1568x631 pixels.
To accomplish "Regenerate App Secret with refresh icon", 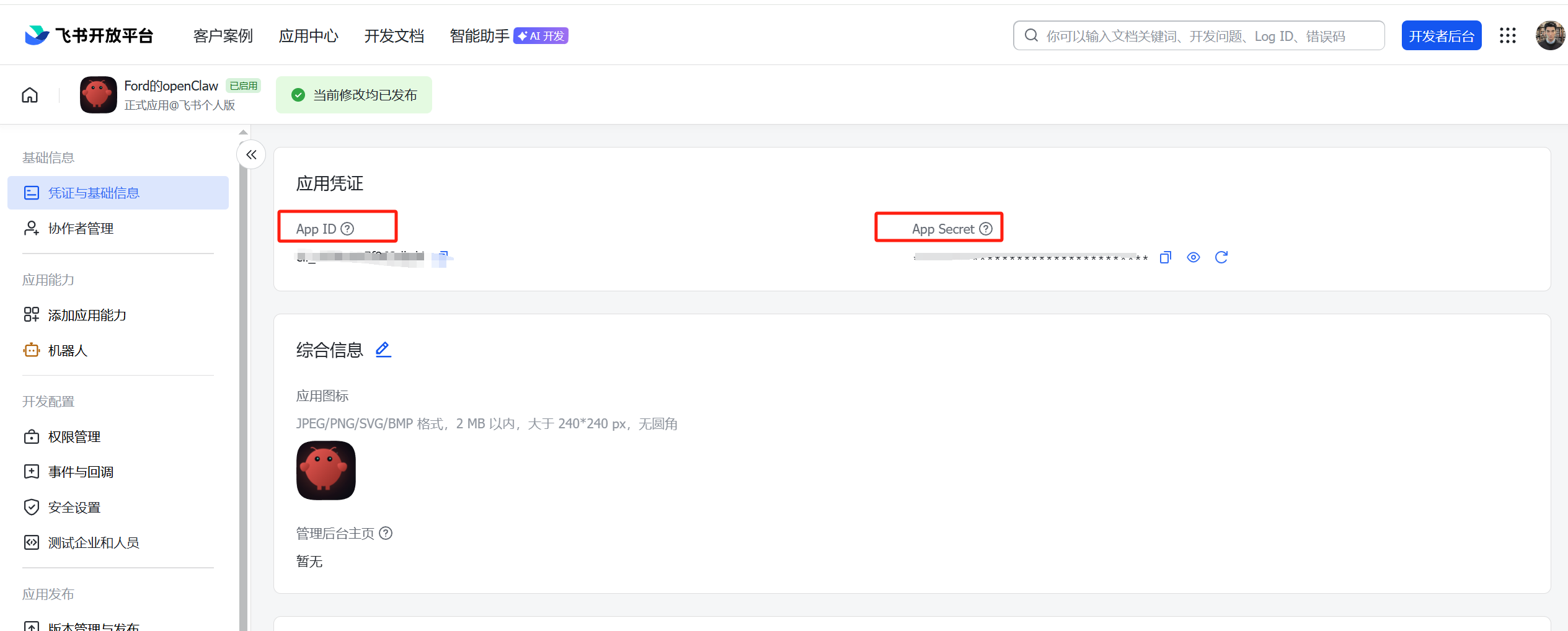I will click(1221, 257).
